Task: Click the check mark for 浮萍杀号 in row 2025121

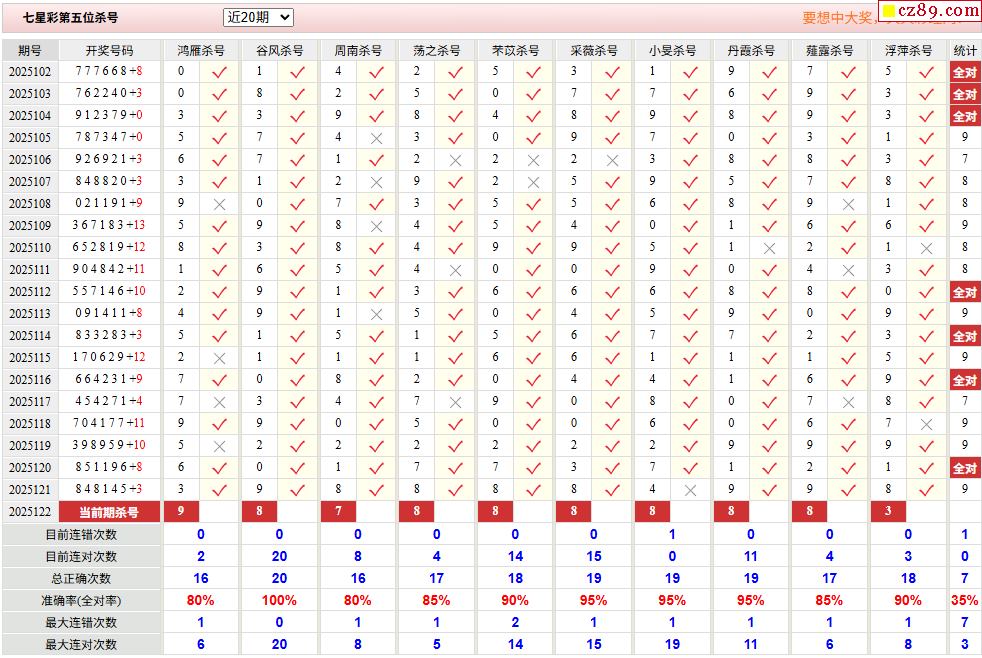Action: (926, 490)
